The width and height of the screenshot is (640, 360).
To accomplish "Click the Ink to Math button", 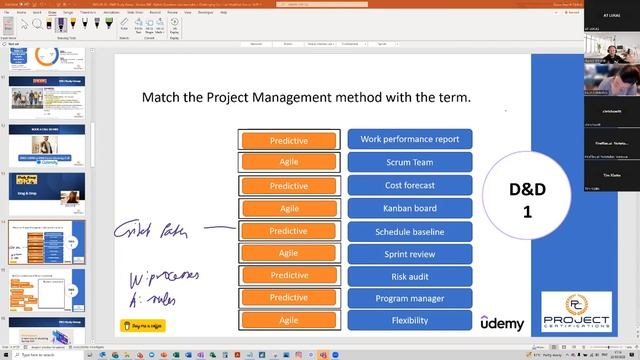I will [160, 26].
